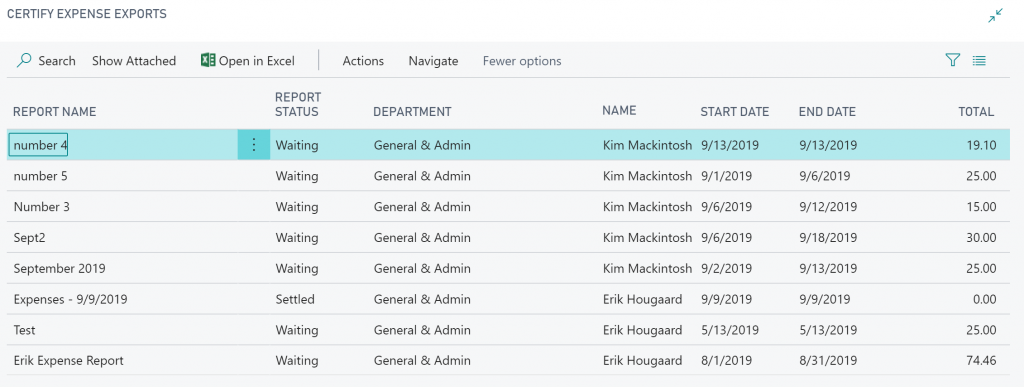Sort by the Department column header
1024x387 pixels.
[x=412, y=112]
